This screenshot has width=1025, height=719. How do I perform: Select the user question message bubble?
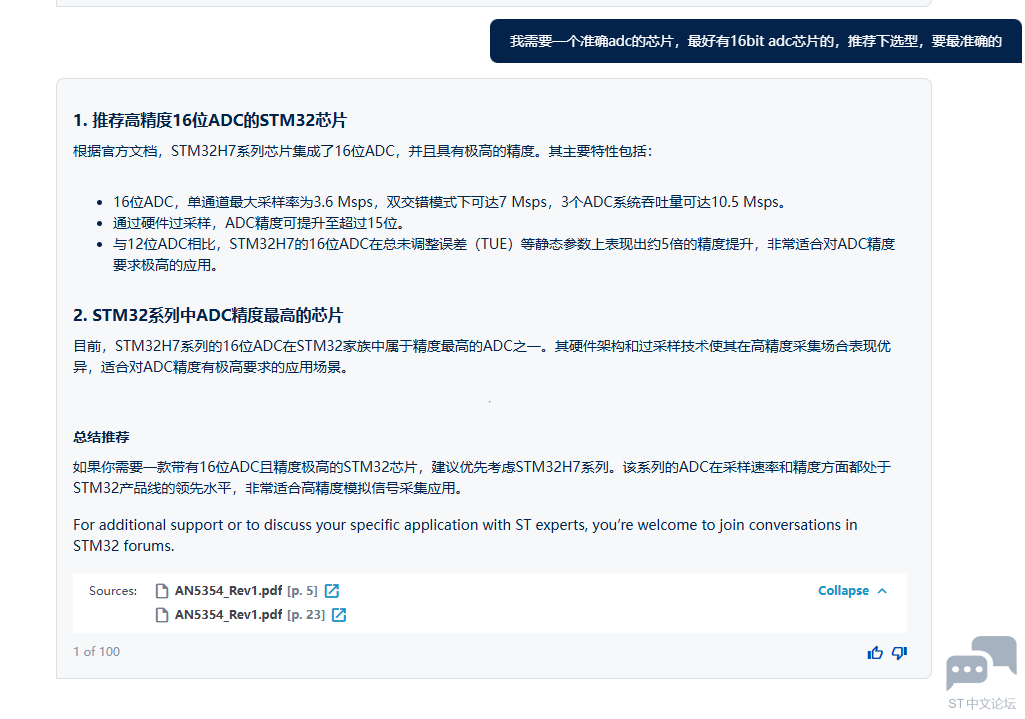(755, 41)
